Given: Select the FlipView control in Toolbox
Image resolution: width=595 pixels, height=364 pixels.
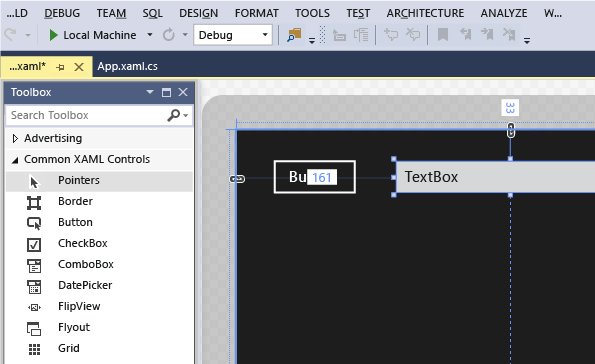Looking at the screenshot, I should (99, 307).
